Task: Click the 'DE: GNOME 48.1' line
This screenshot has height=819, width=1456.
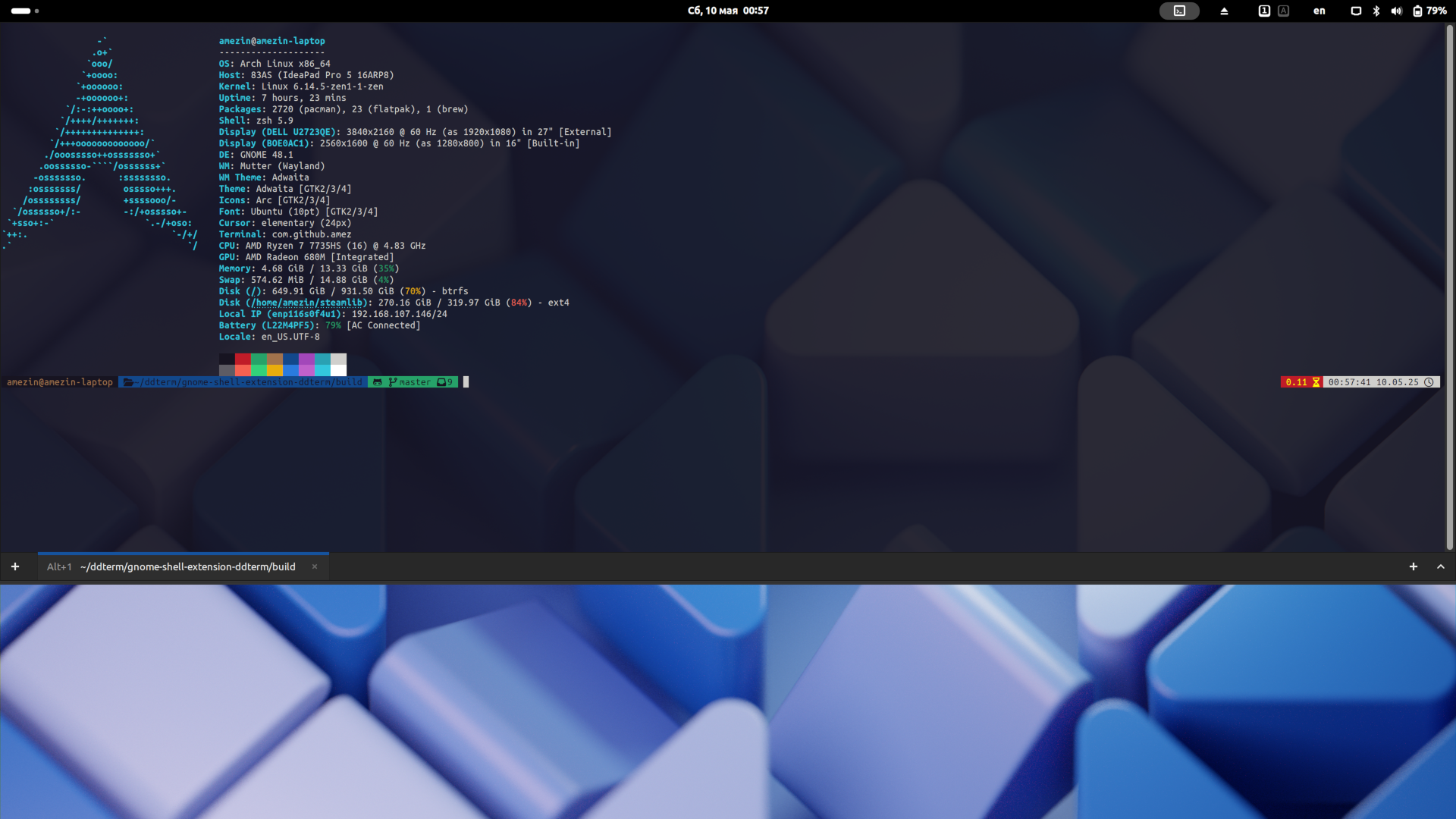Action: click(256, 155)
